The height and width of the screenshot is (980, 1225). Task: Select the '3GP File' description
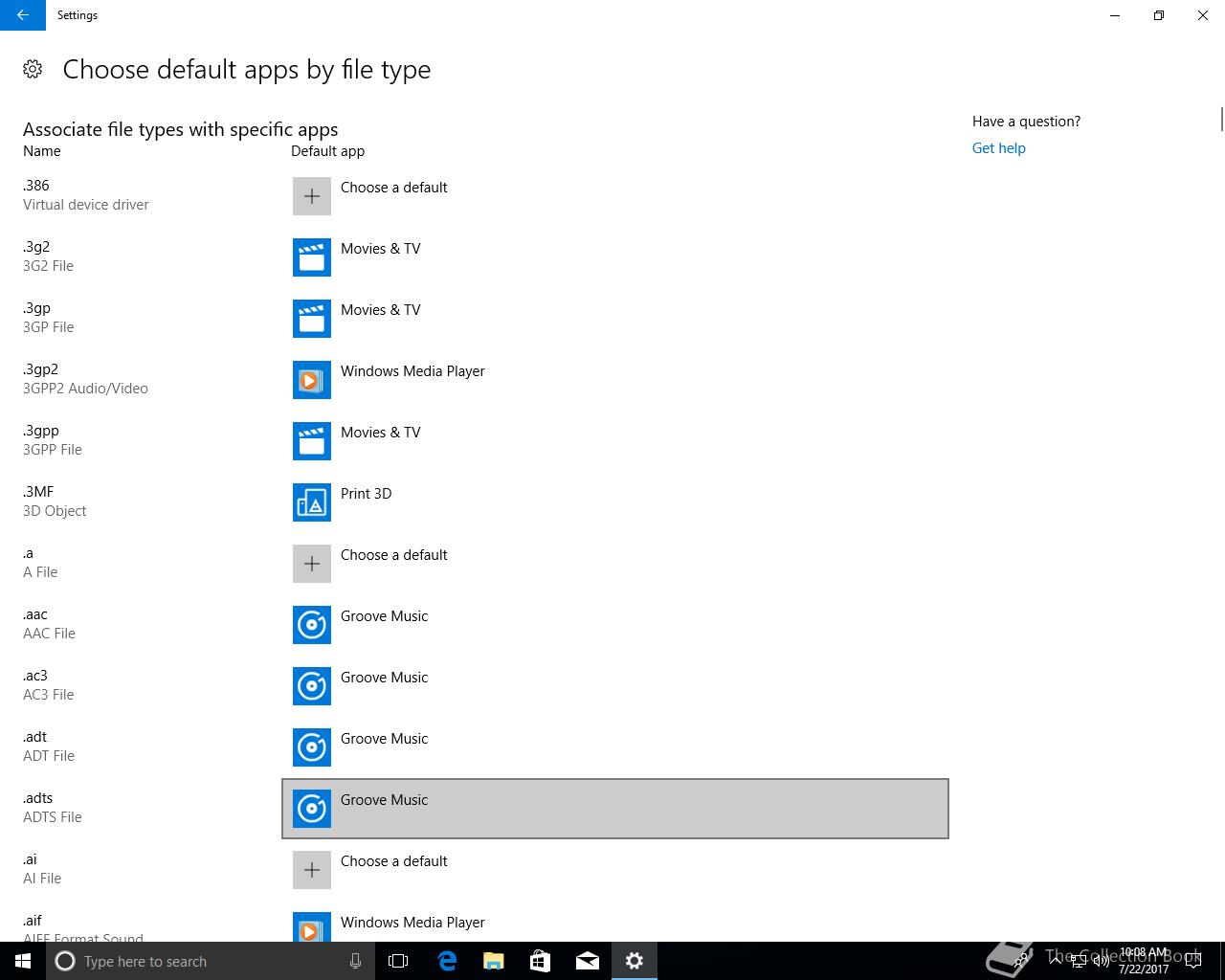(x=48, y=327)
